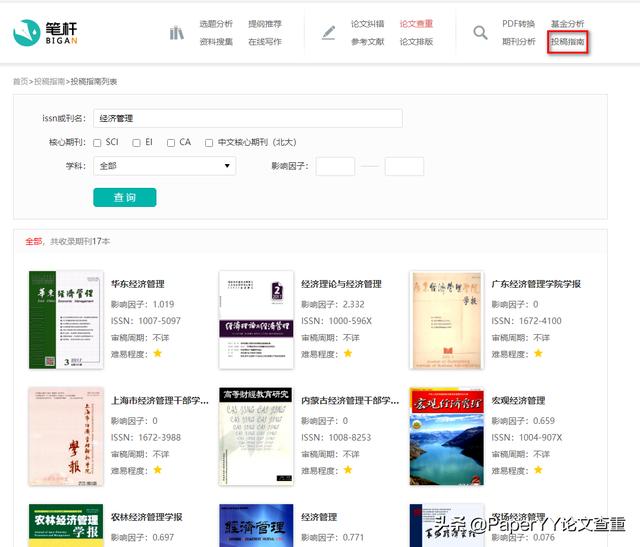Screen dimensions: 640x547
Task: Click difficulty star of 上海市经济管理干部学
Action: (158, 470)
